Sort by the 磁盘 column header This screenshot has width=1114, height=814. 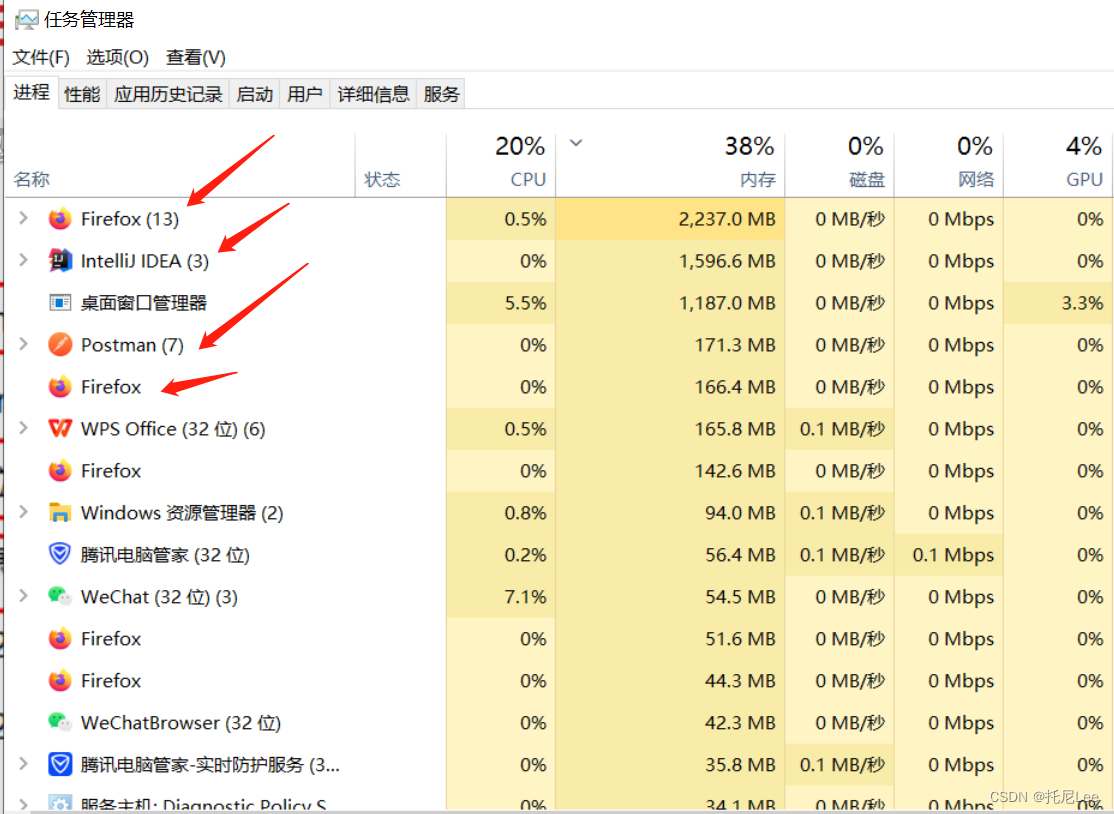coord(840,165)
